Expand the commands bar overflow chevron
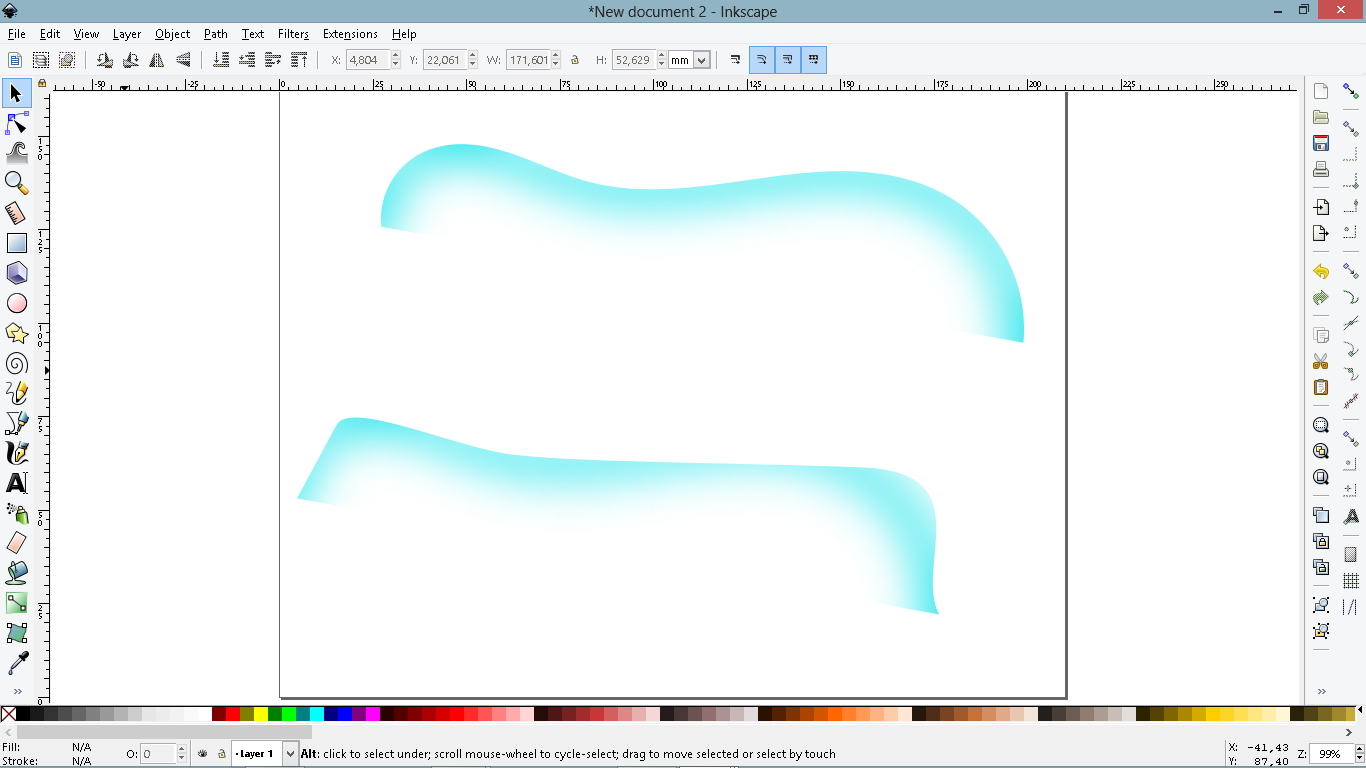1366x768 pixels. click(x=1321, y=691)
